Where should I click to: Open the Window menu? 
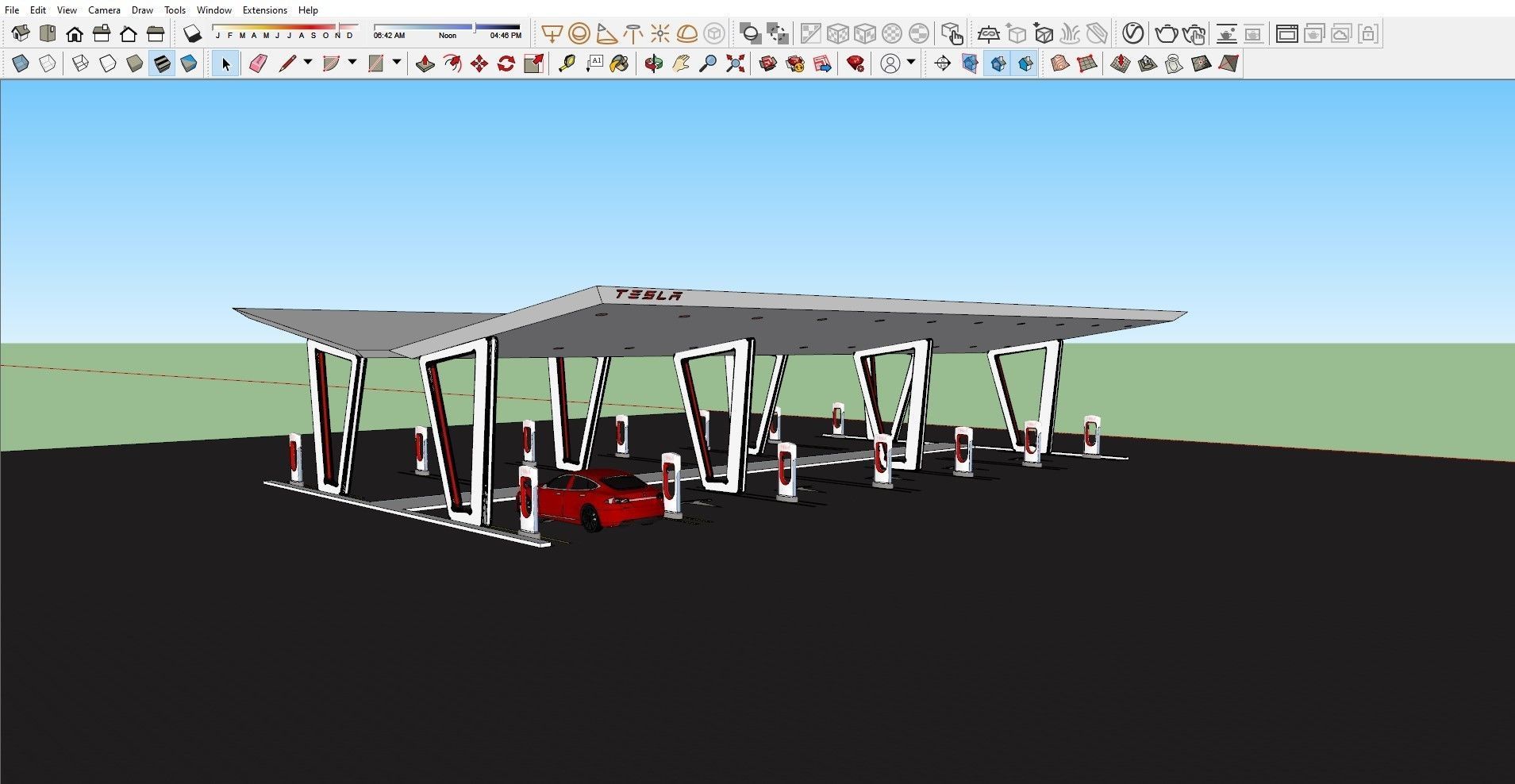214,10
